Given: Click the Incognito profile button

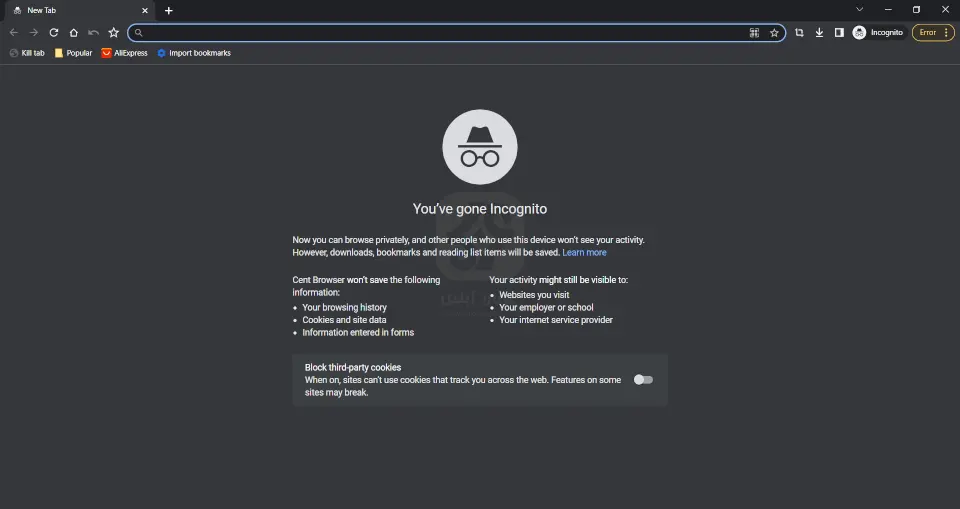Looking at the screenshot, I should (x=877, y=32).
